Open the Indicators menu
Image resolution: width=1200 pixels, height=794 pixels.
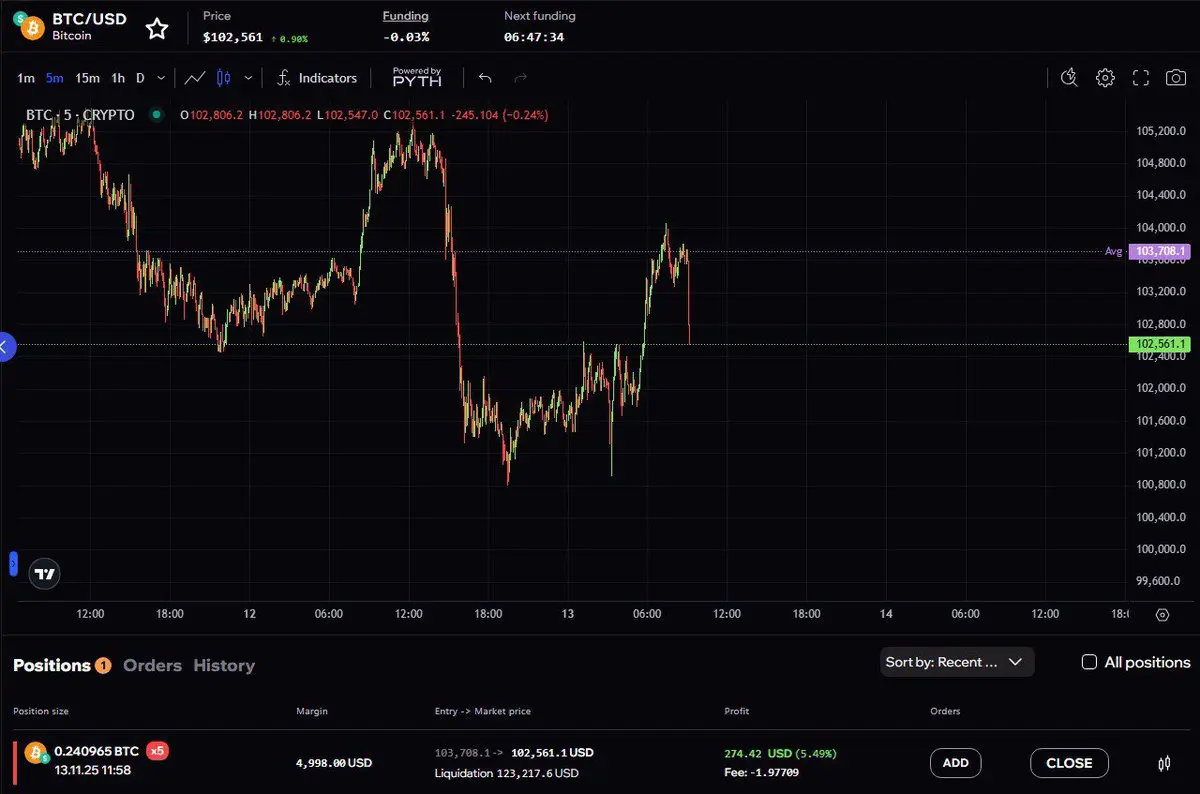click(x=316, y=78)
